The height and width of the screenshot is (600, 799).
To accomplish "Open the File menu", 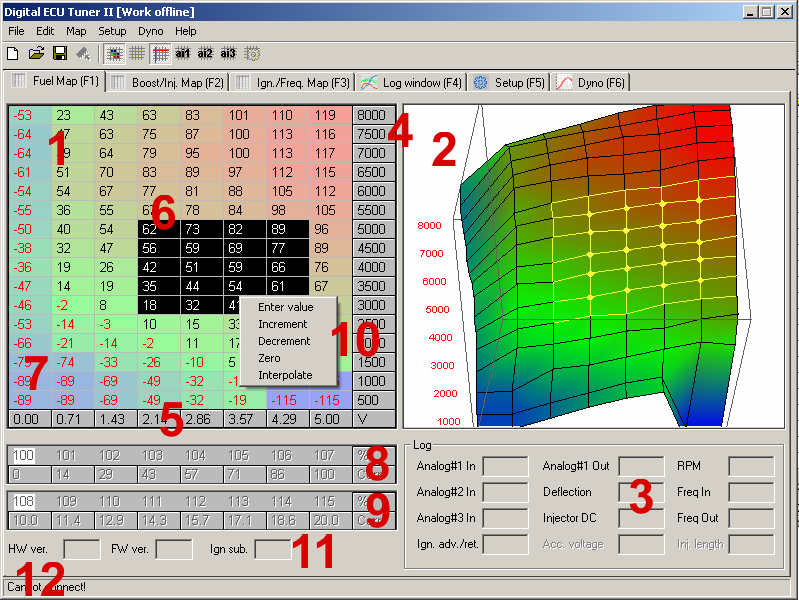I will (x=16, y=31).
